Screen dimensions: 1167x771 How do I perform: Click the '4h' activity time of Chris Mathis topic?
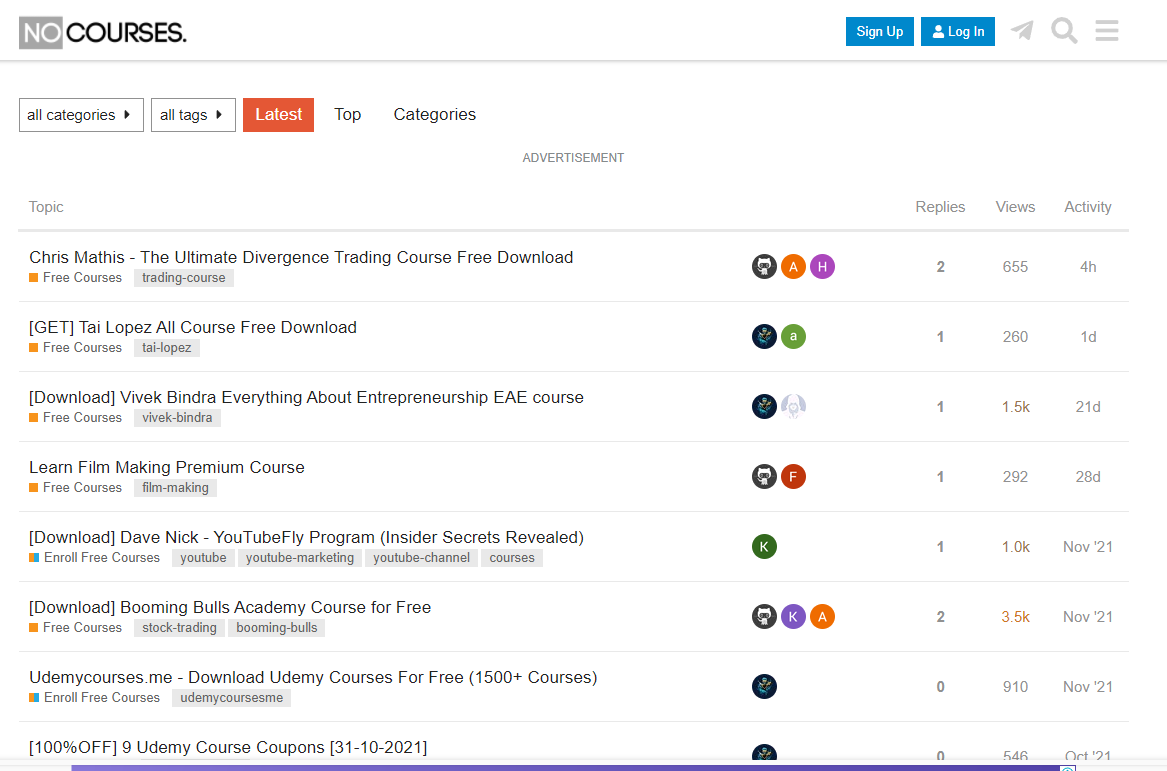click(1088, 266)
